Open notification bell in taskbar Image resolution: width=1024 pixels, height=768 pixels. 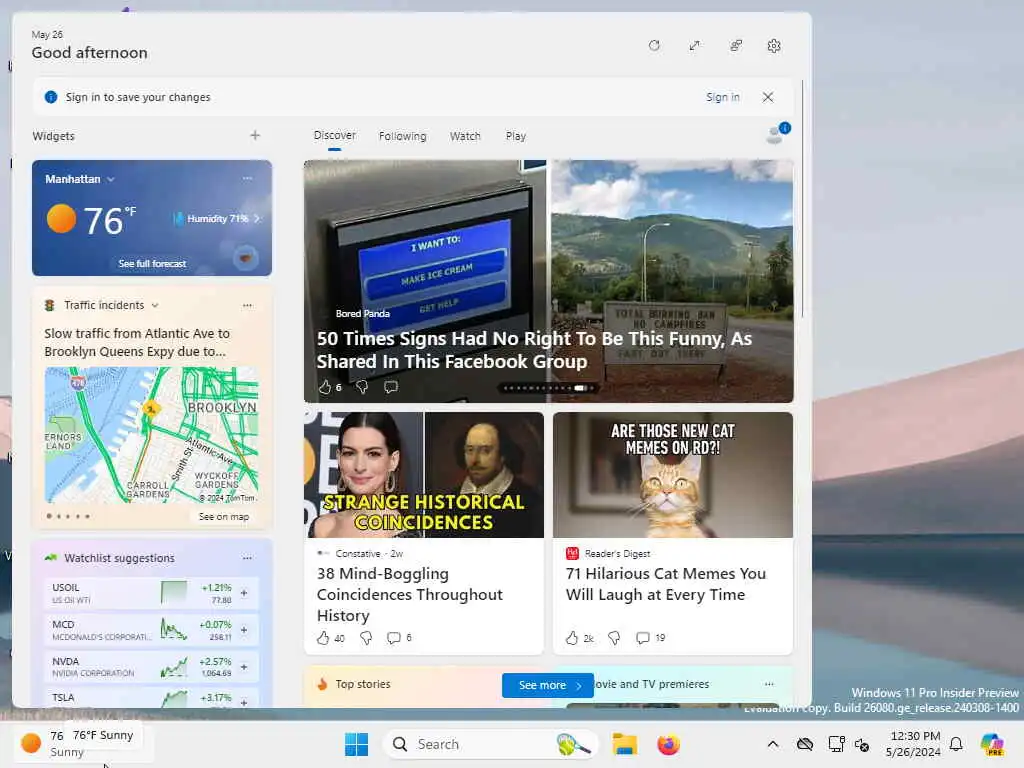(x=956, y=744)
